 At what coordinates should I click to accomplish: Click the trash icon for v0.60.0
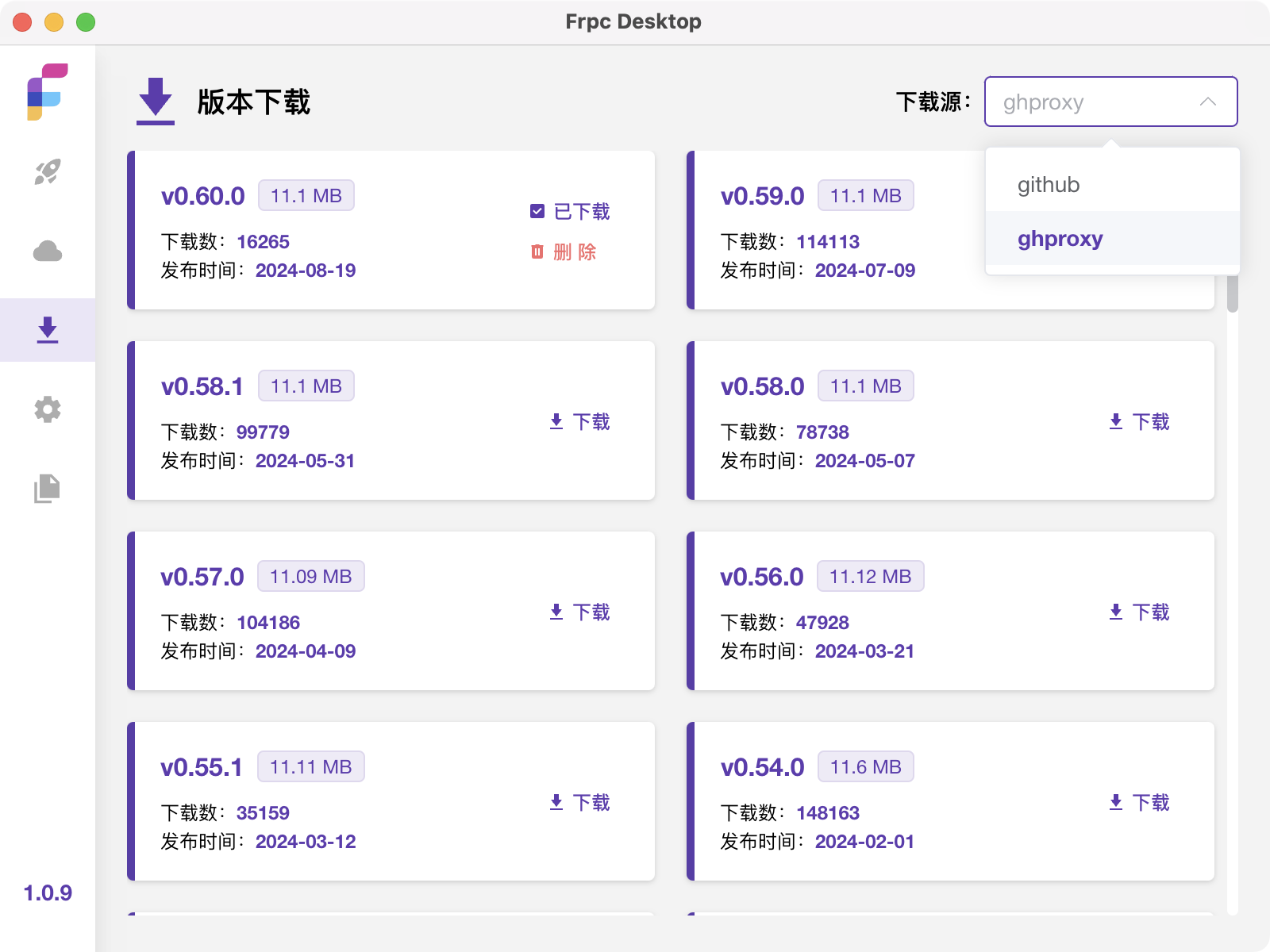coord(537,251)
